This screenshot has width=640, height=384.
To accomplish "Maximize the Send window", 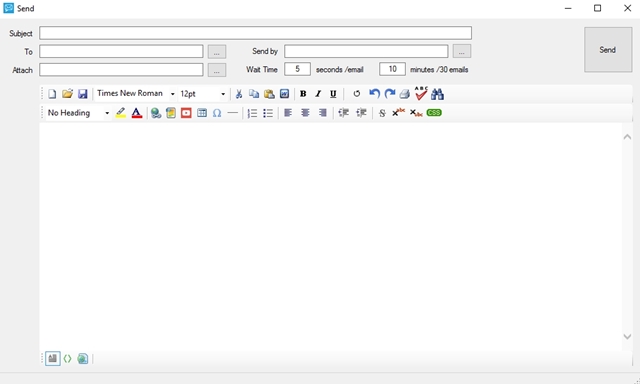I will [x=598, y=8].
